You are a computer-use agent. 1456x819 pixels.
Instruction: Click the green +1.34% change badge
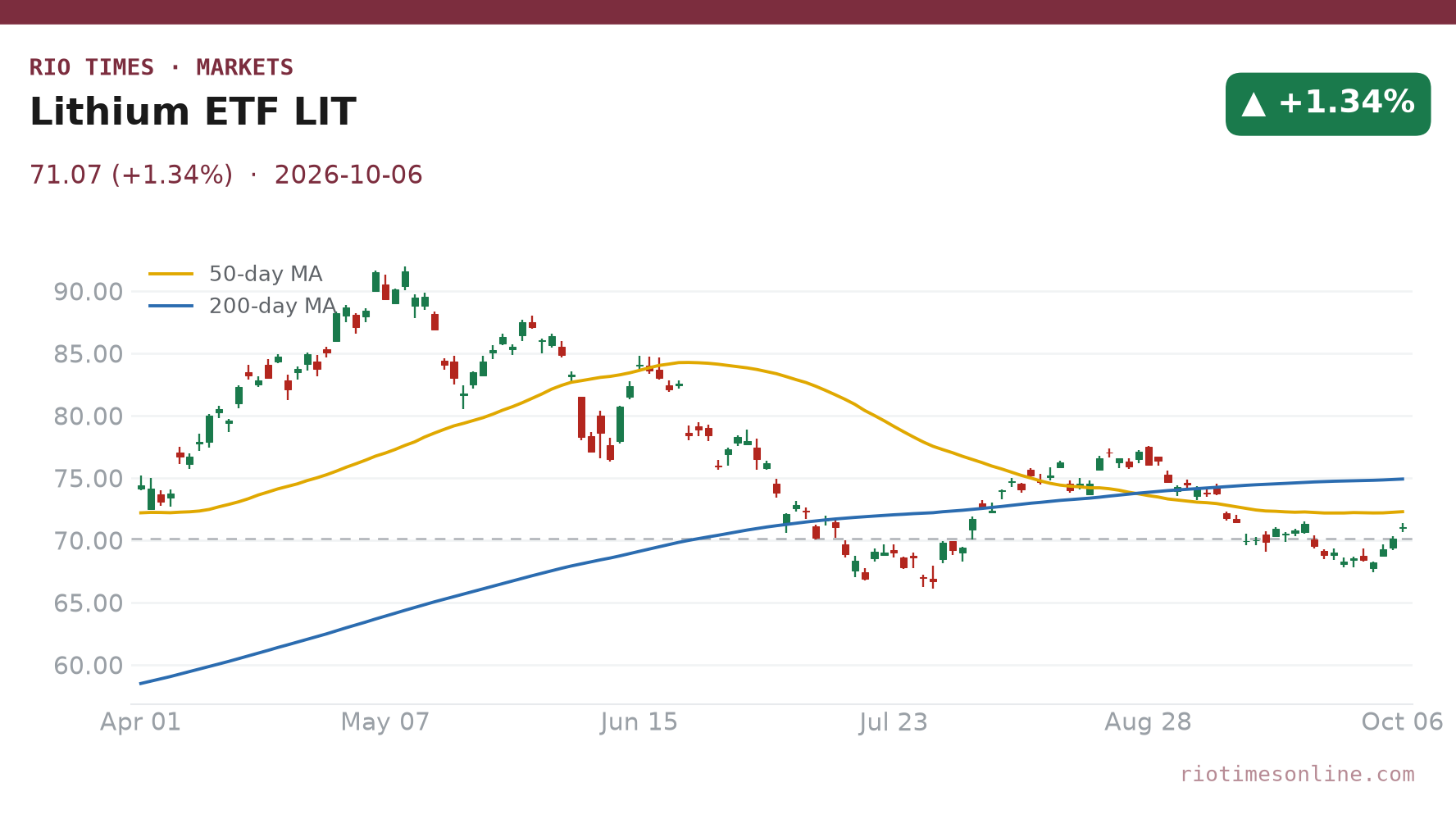1327,104
